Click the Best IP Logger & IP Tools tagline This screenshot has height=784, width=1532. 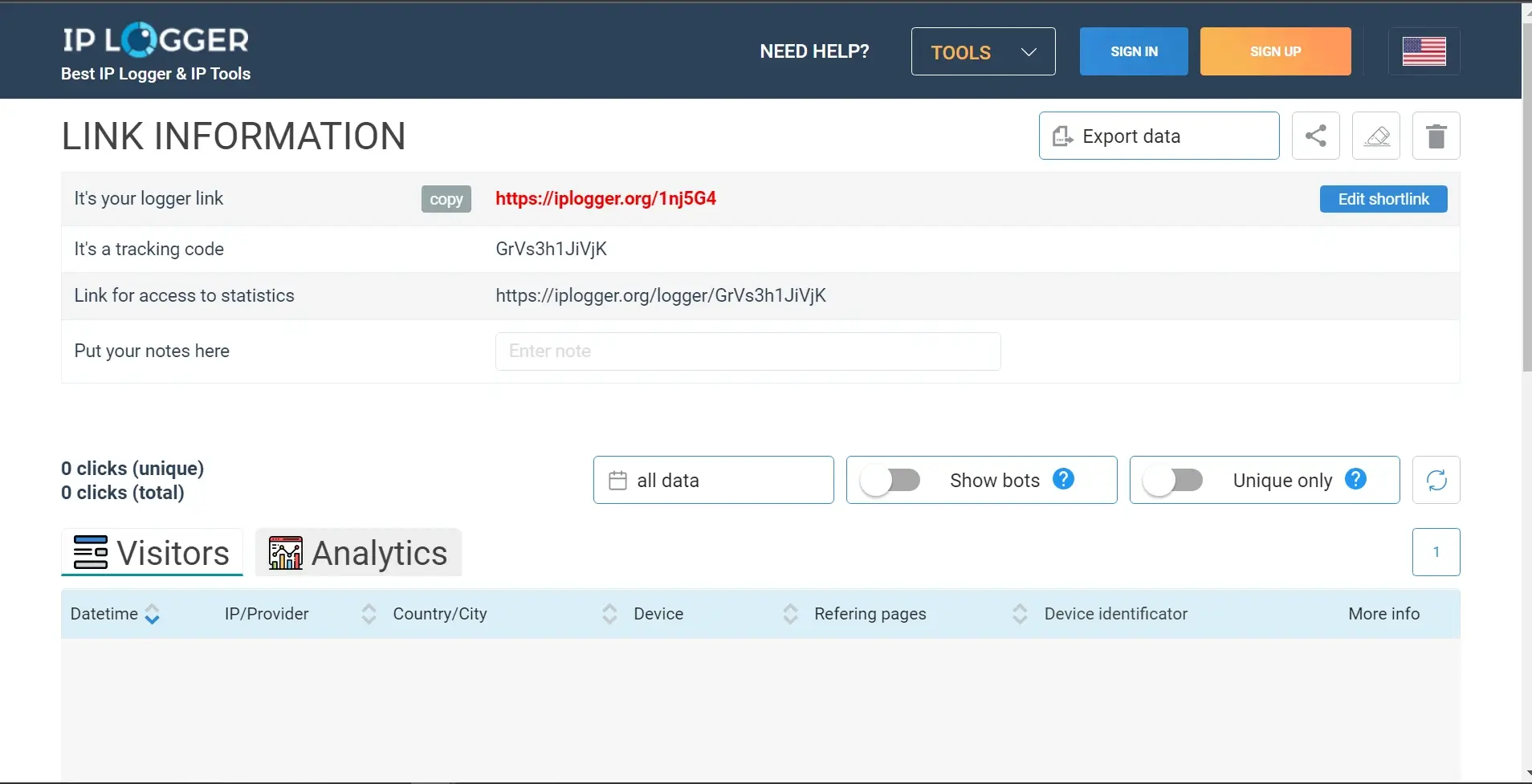click(x=156, y=74)
